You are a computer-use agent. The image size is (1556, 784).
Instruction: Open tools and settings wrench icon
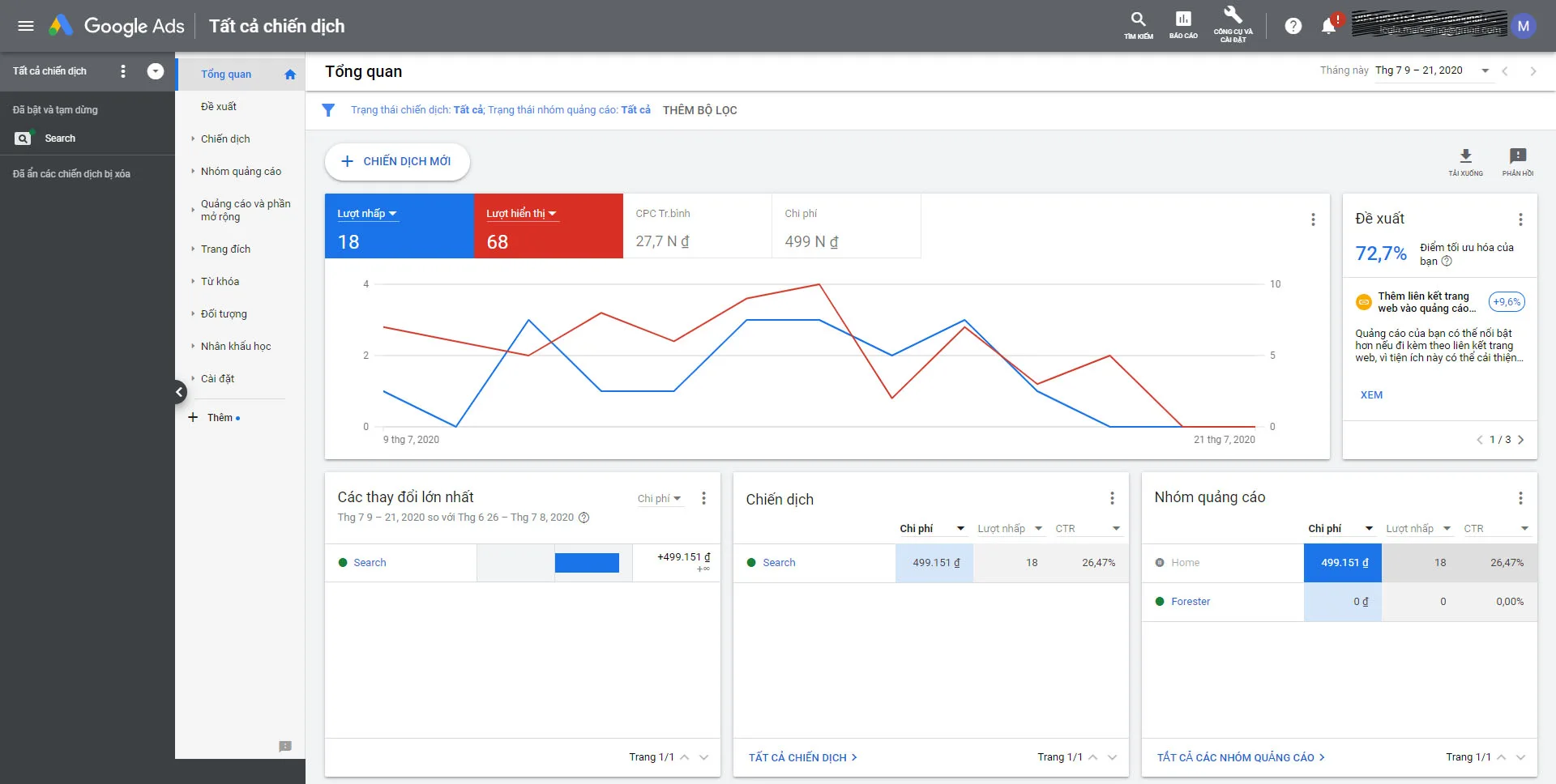tap(1233, 16)
